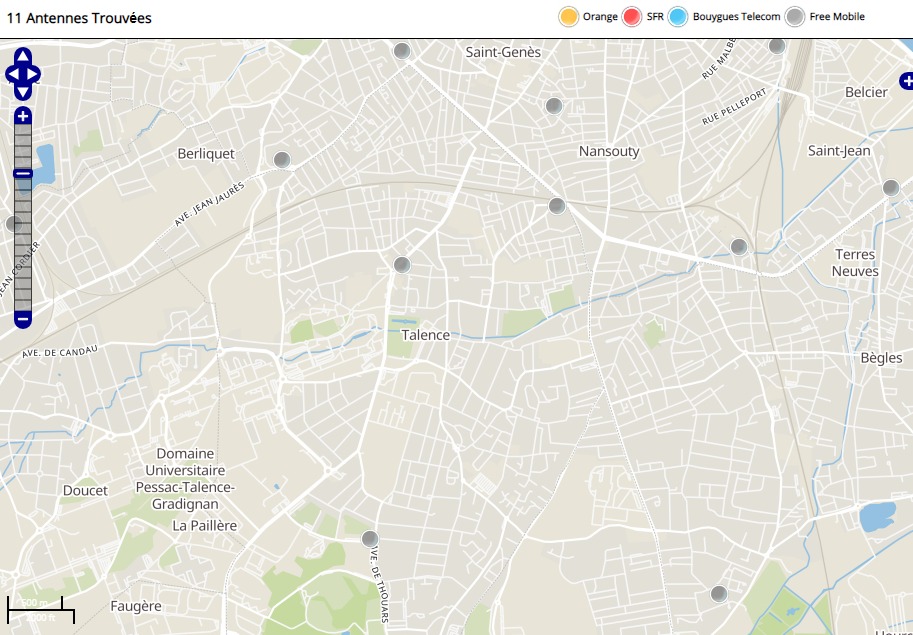Screen dimensions: 913x635
Task: Click the pan up arrow
Action: click(x=23, y=56)
